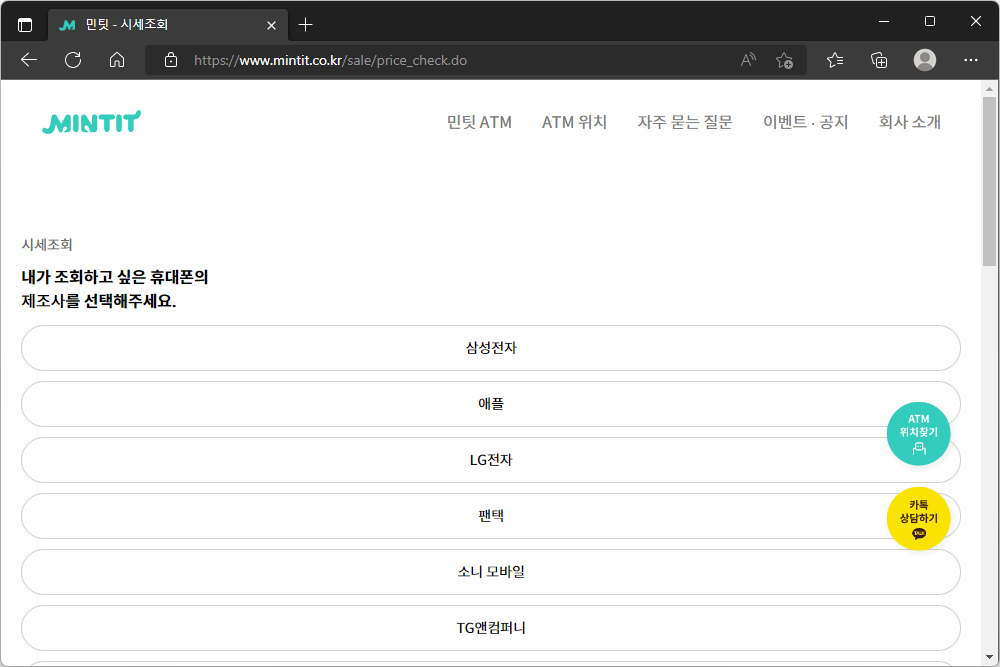This screenshot has width=1000, height=667.
Task: Click the scrollbar up arrow
Action: (x=989, y=89)
